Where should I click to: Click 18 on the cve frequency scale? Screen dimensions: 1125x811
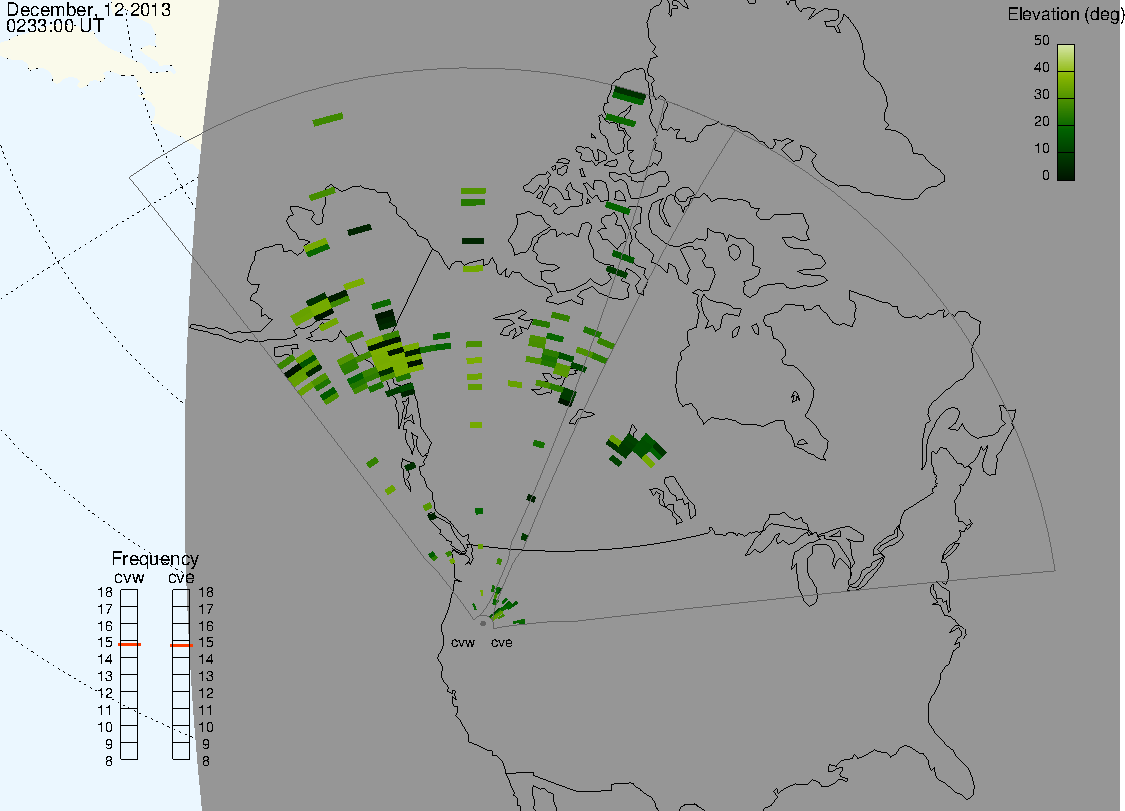pos(206,593)
